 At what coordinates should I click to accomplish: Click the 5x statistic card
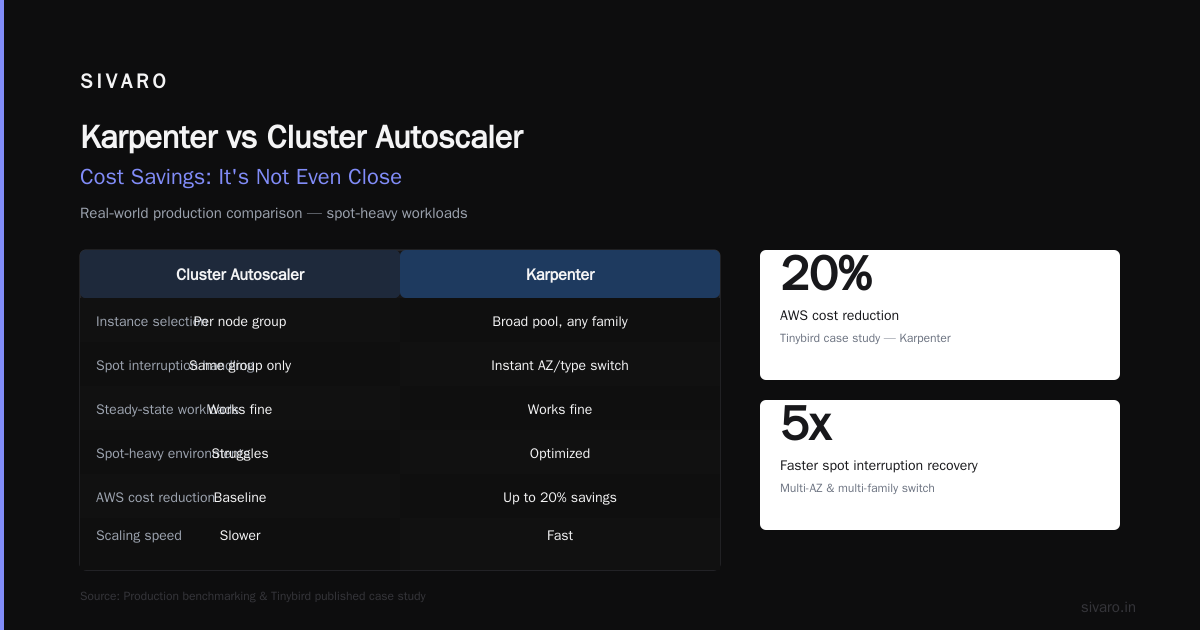(940, 465)
